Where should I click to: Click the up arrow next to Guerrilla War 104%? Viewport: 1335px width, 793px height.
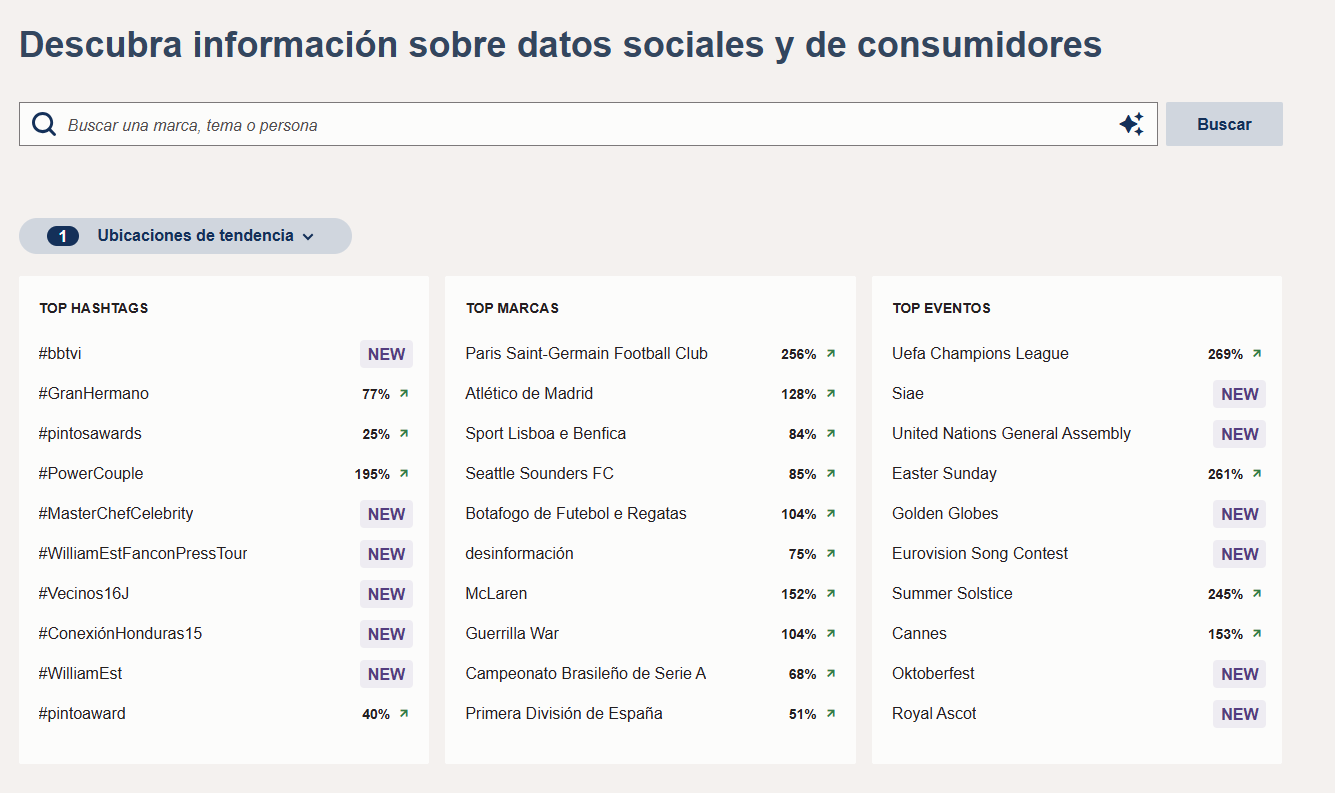pos(831,634)
